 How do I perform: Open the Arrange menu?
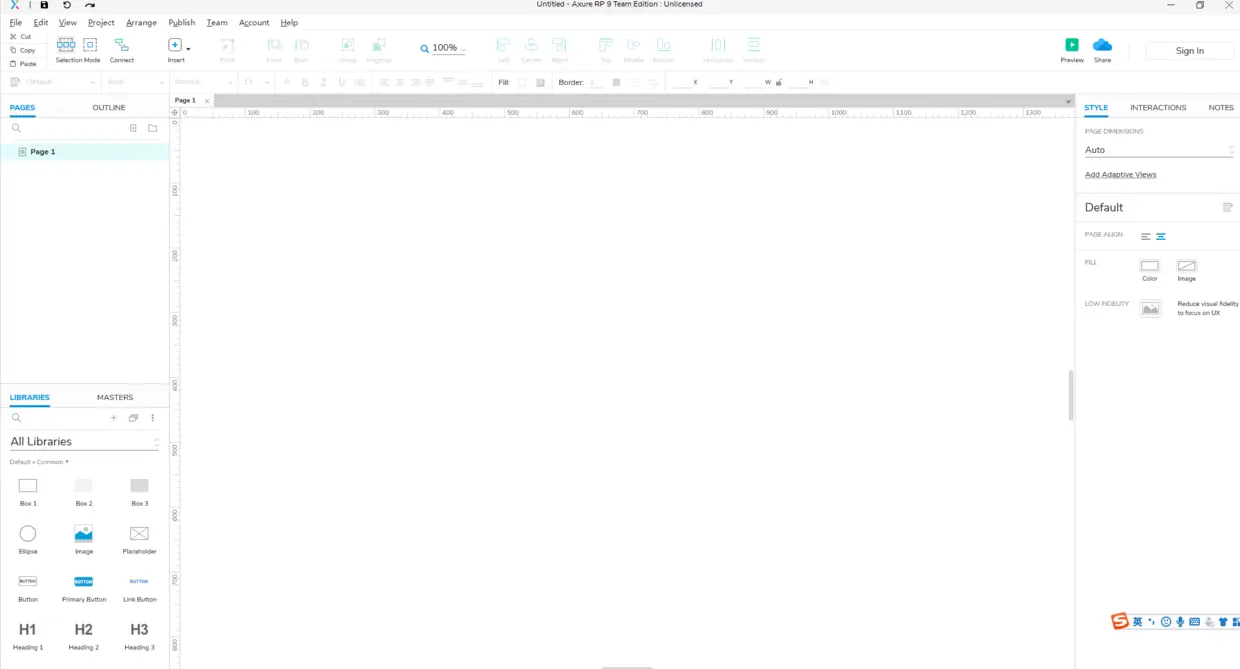coord(141,22)
